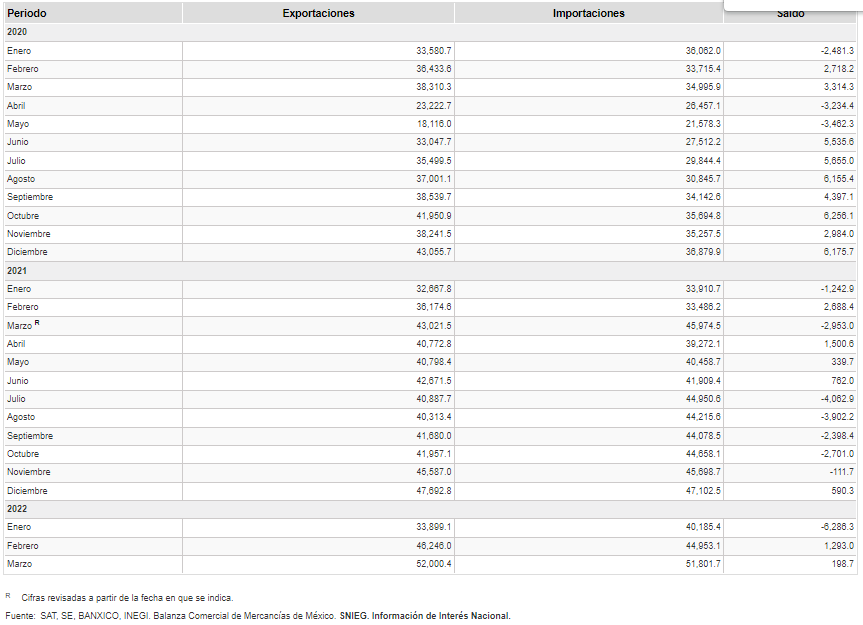Click the Saldo column header
The height and width of the screenshot is (625, 863).
pos(790,14)
